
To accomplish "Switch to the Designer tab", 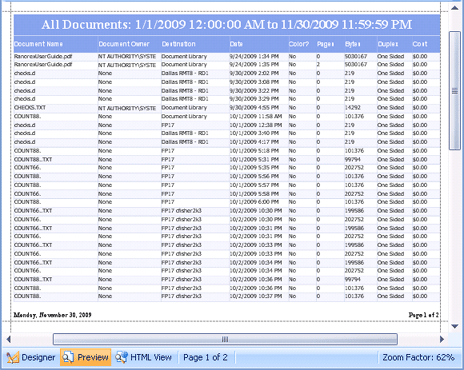I will point(30,357).
